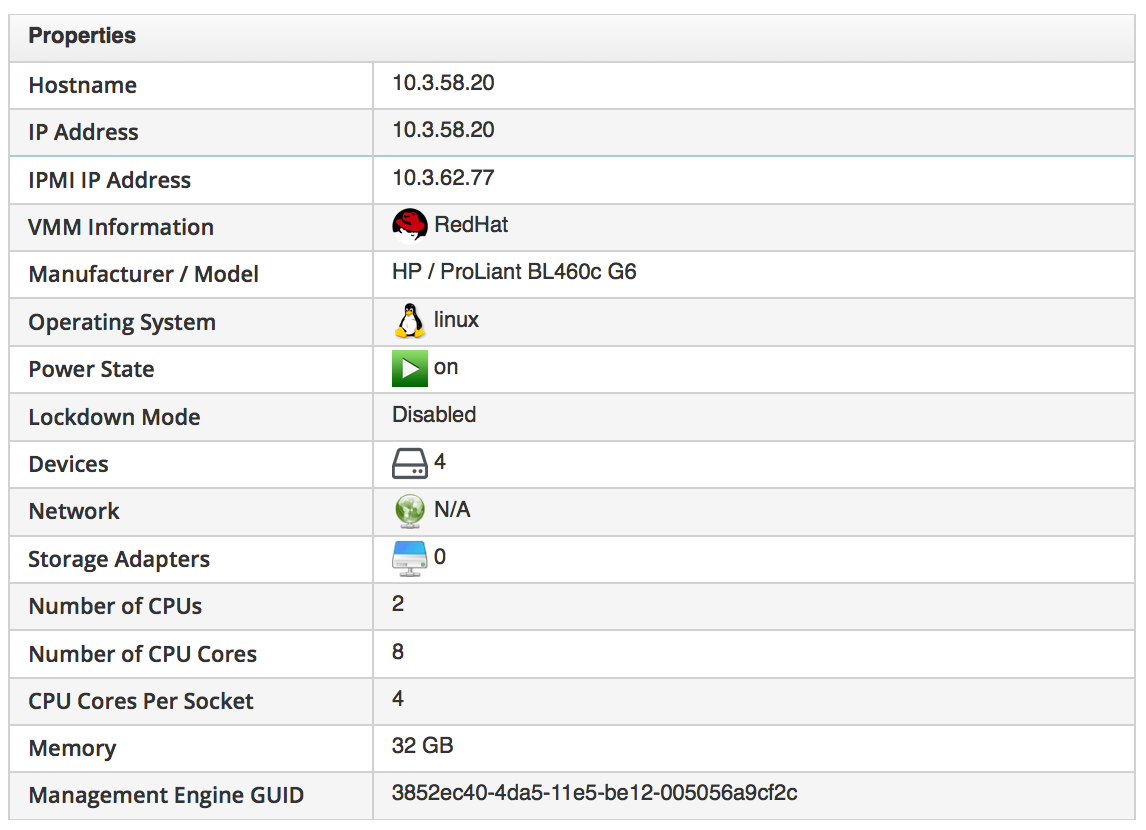Image resolution: width=1146 pixels, height=830 pixels.
Task: Click the Storage Adapters label
Action: point(119,560)
